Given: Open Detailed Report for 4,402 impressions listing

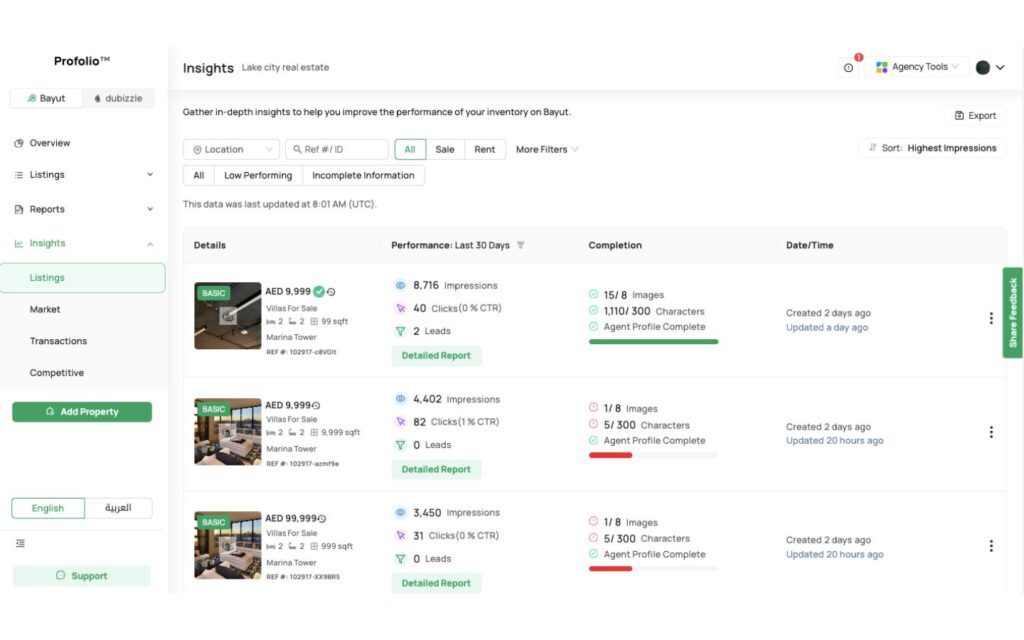Looking at the screenshot, I should [x=436, y=470].
